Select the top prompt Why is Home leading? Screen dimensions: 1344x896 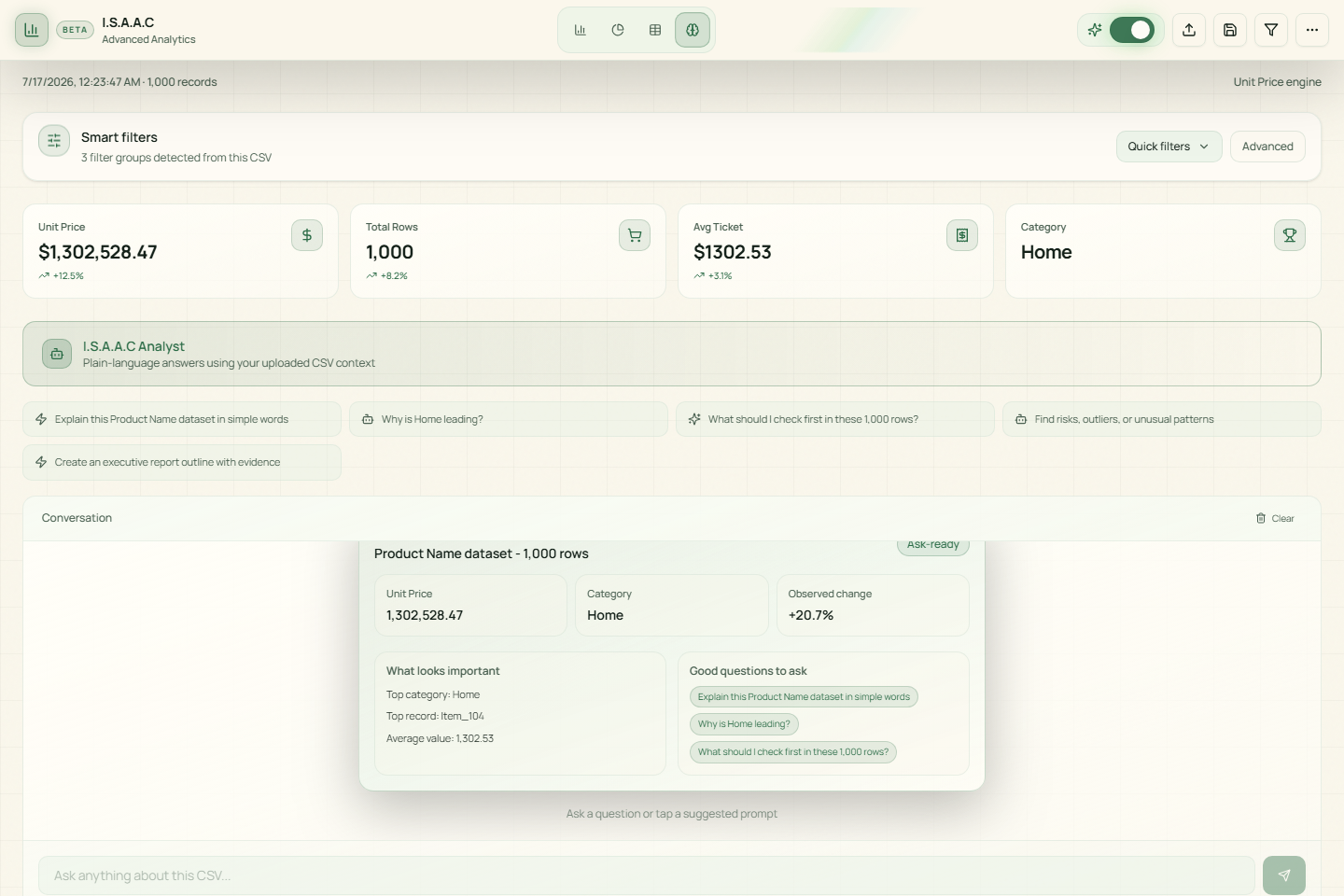509,419
